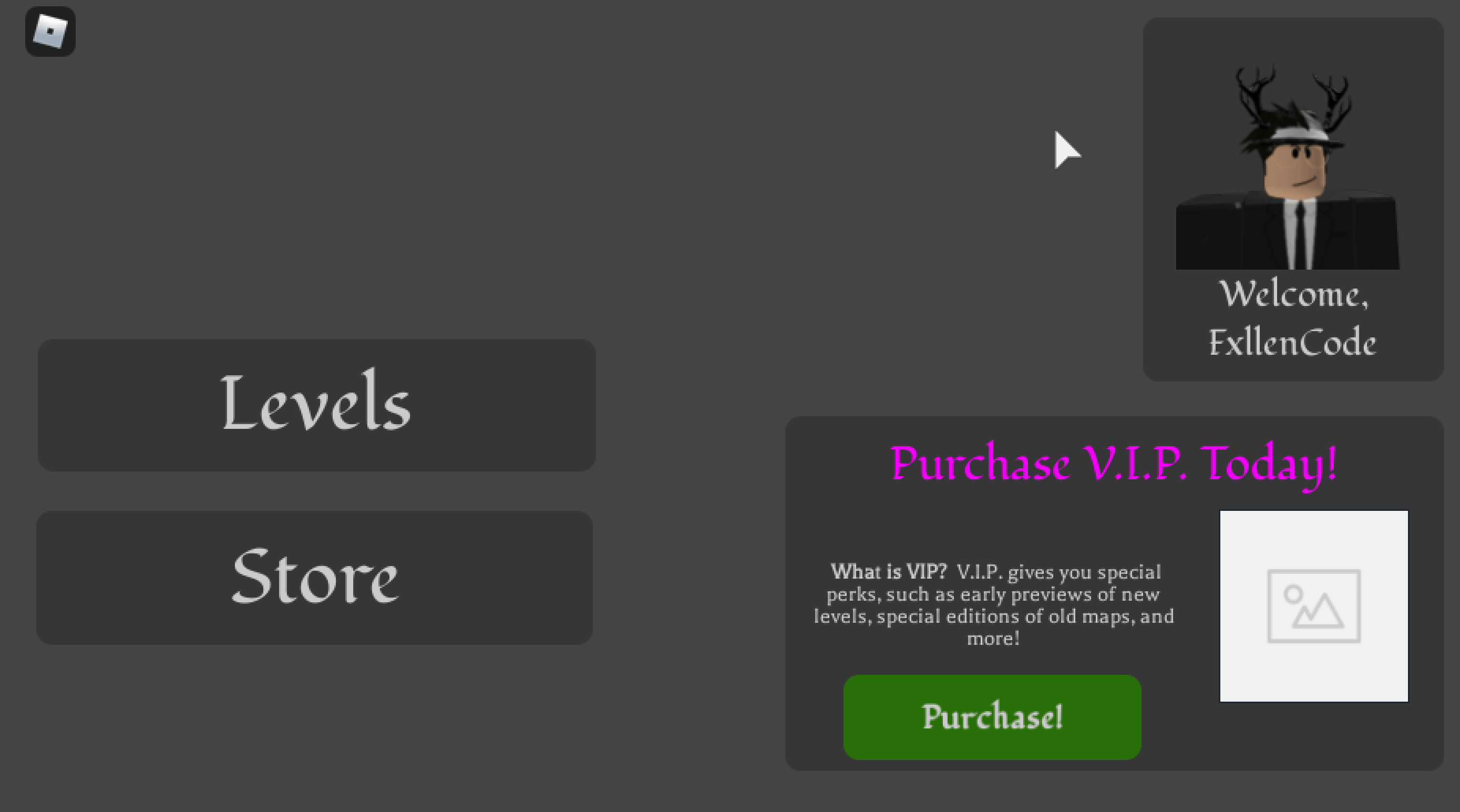Open the Levels menu

tap(316, 405)
